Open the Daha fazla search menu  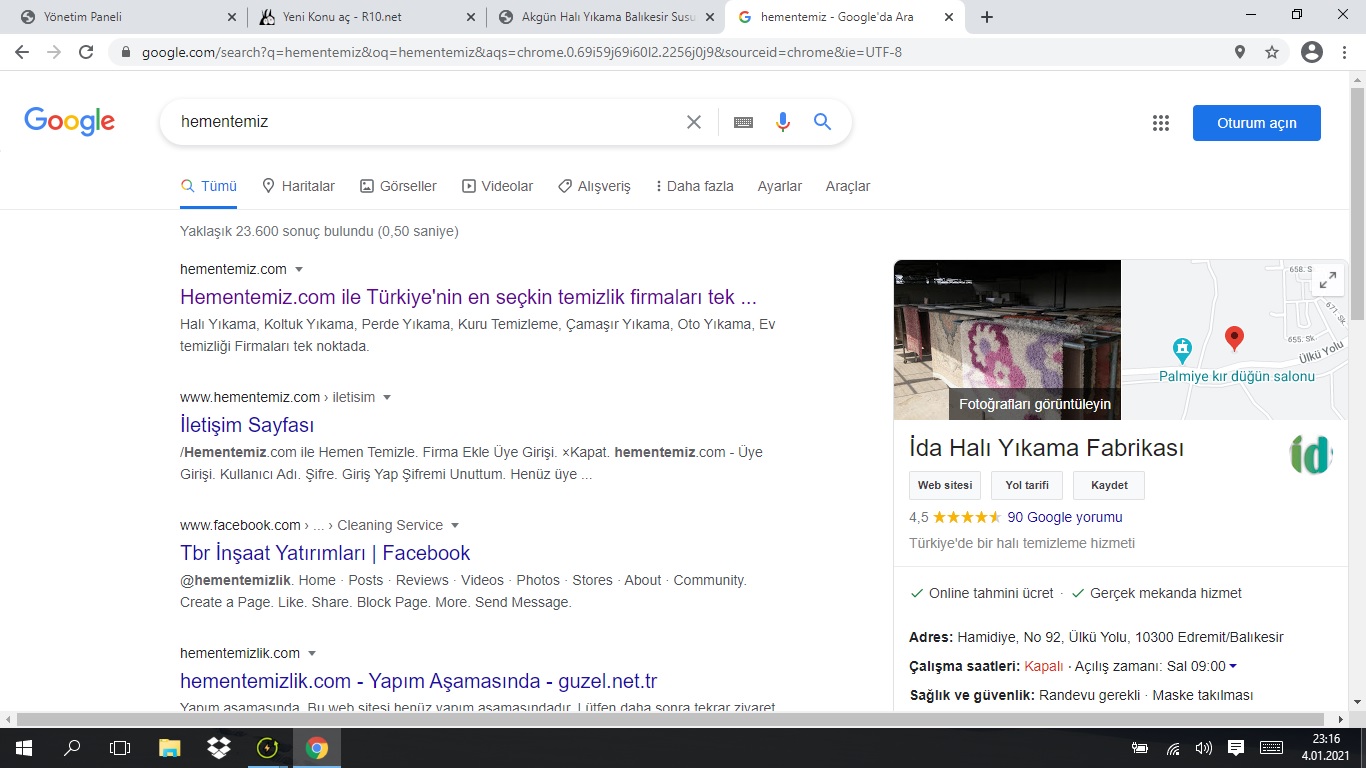point(694,186)
